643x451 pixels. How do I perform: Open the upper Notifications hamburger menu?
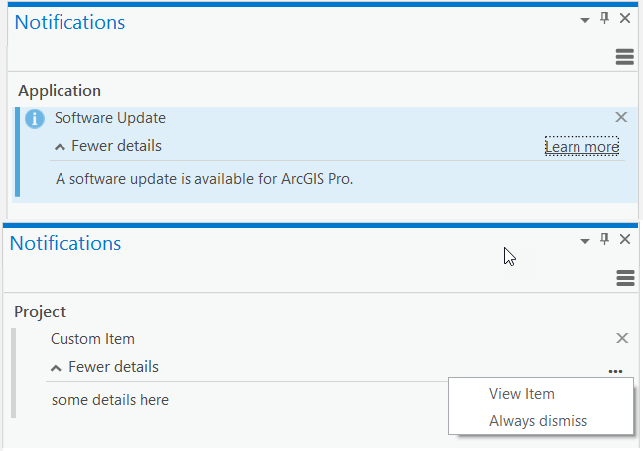pyautogui.click(x=624, y=57)
